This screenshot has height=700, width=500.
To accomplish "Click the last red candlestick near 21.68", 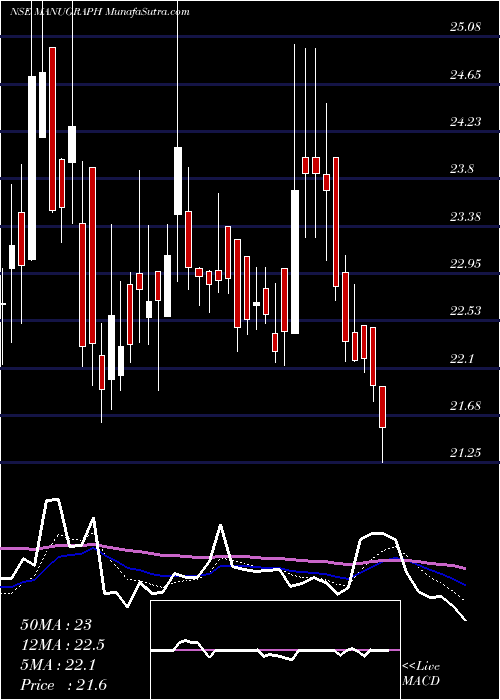I will tap(383, 407).
